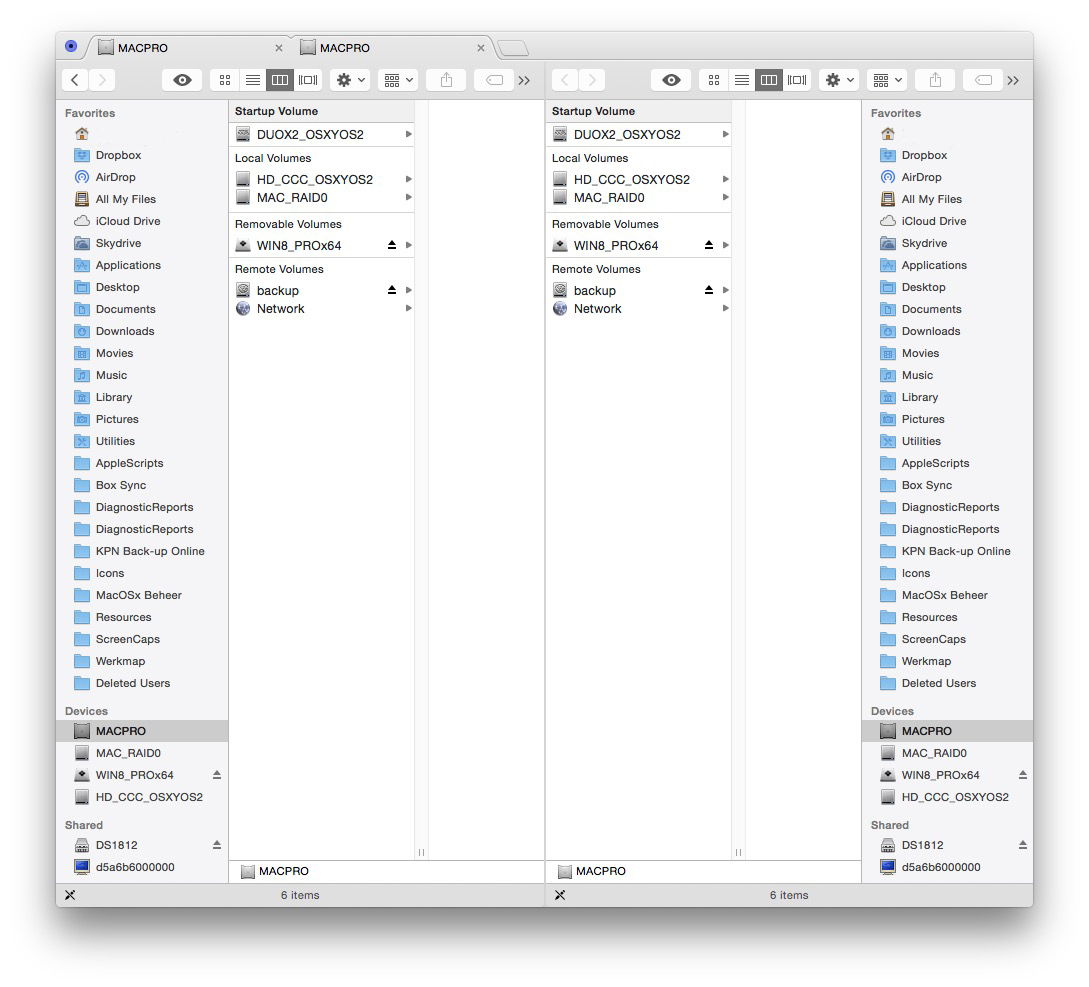This screenshot has height=987, width=1089.
Task: Switch right pane to icon view
Action: (713, 81)
